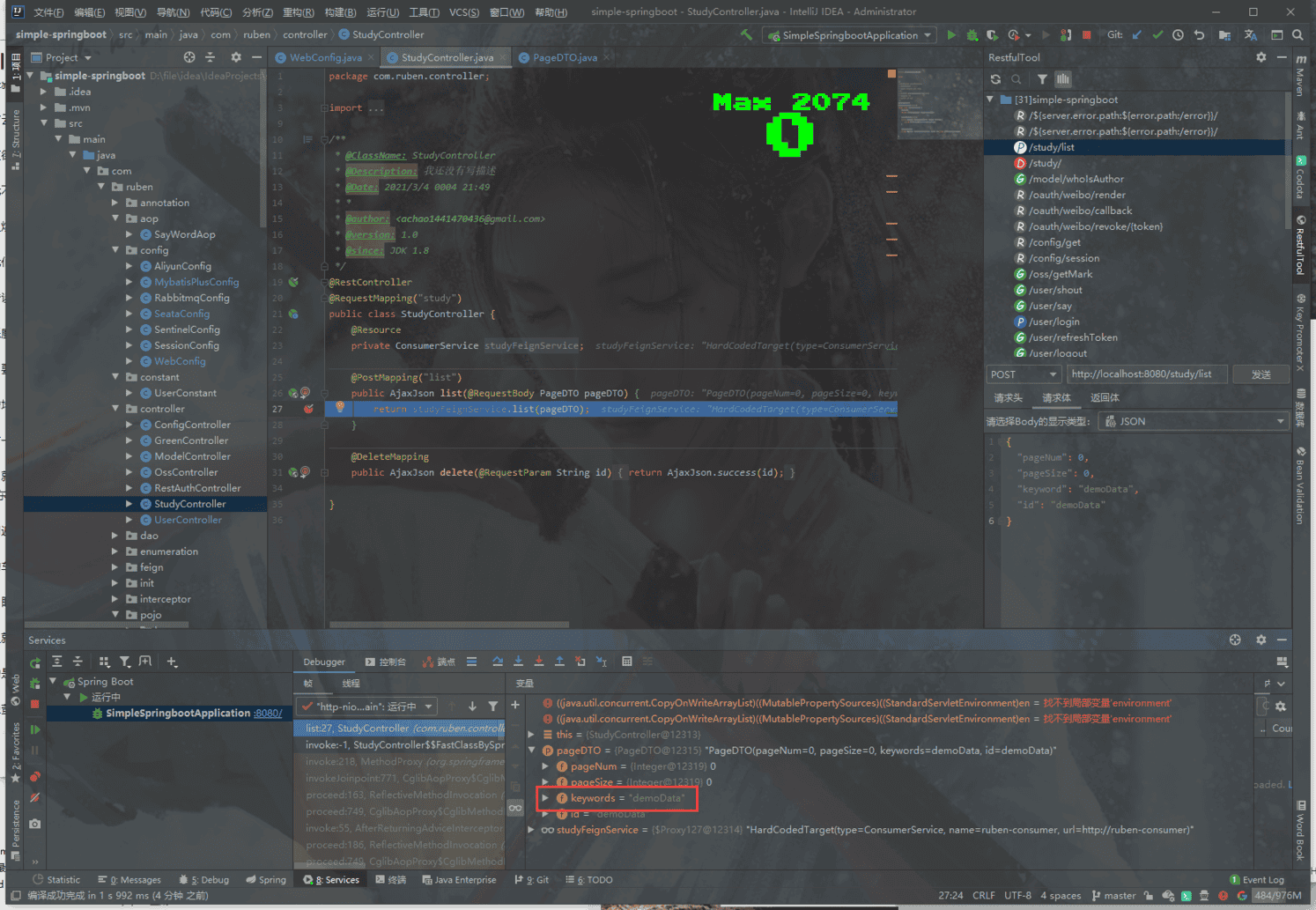Open the POST HTTP method dropdown
This screenshot has width=1316, height=910.
(1023, 374)
